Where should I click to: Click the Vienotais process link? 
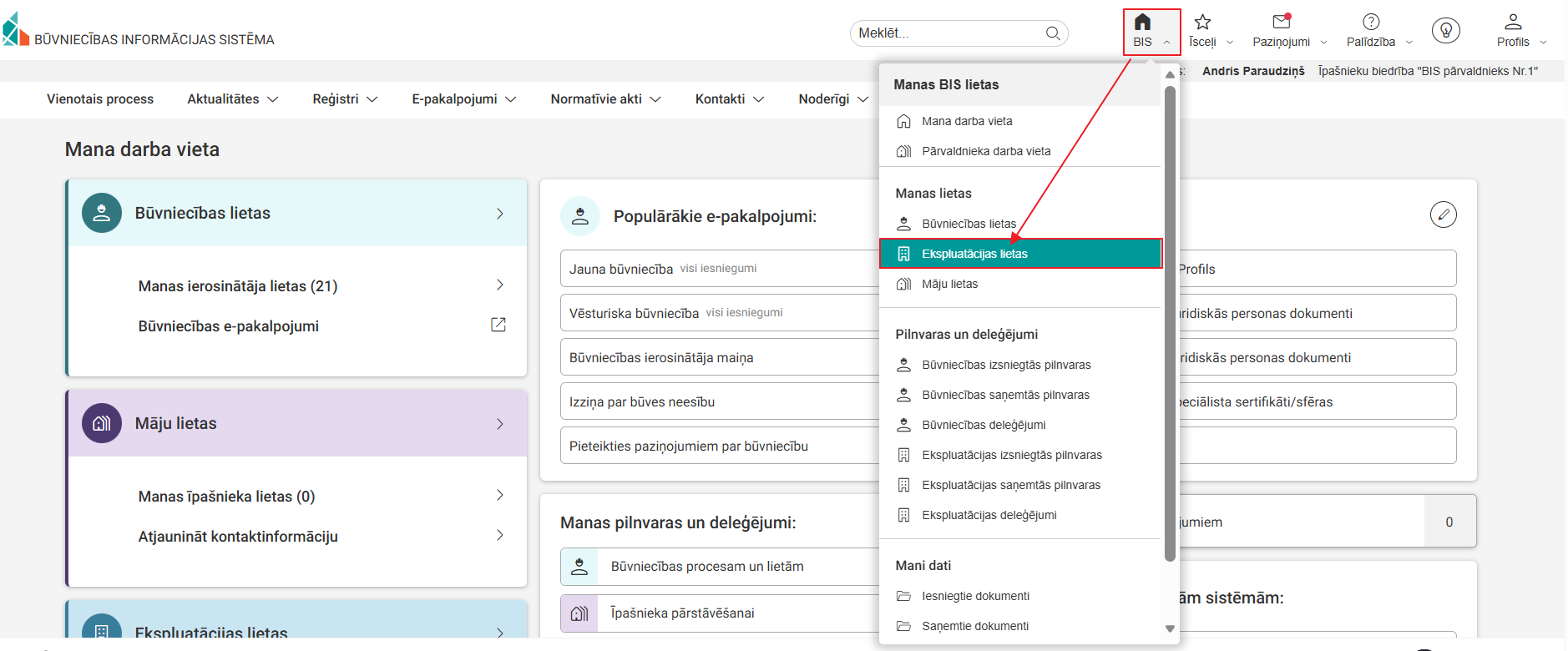[x=100, y=99]
